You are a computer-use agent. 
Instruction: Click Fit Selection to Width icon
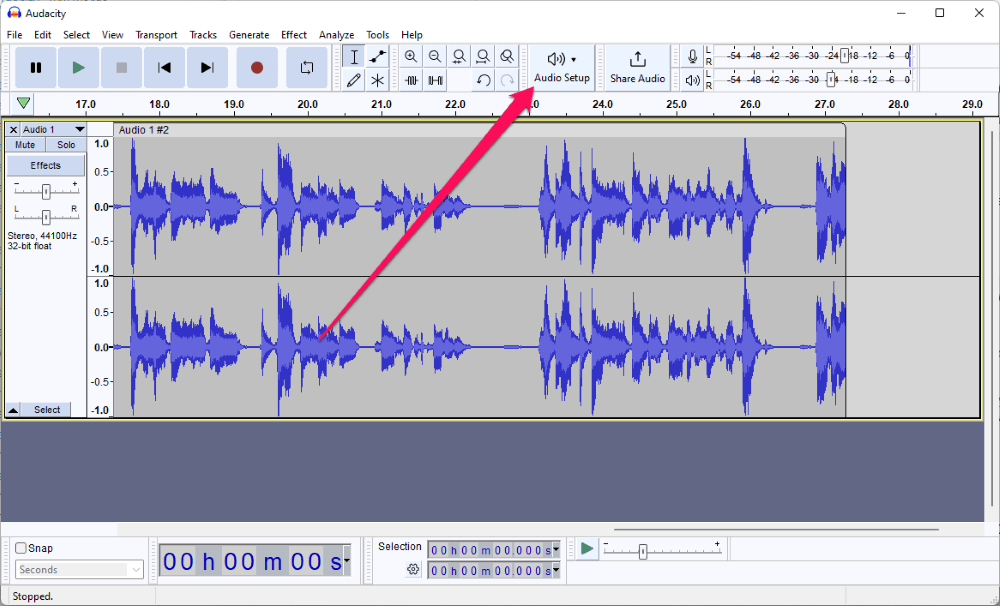459,57
